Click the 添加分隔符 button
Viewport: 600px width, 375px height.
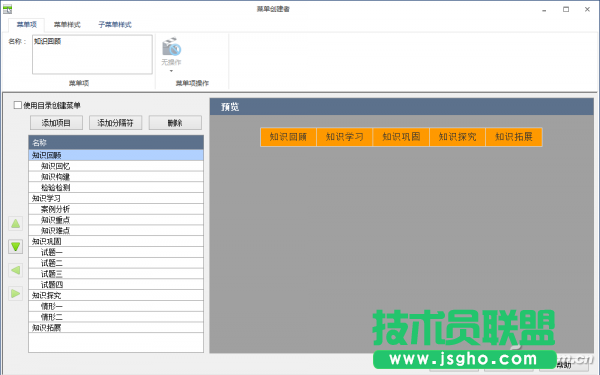pos(116,123)
